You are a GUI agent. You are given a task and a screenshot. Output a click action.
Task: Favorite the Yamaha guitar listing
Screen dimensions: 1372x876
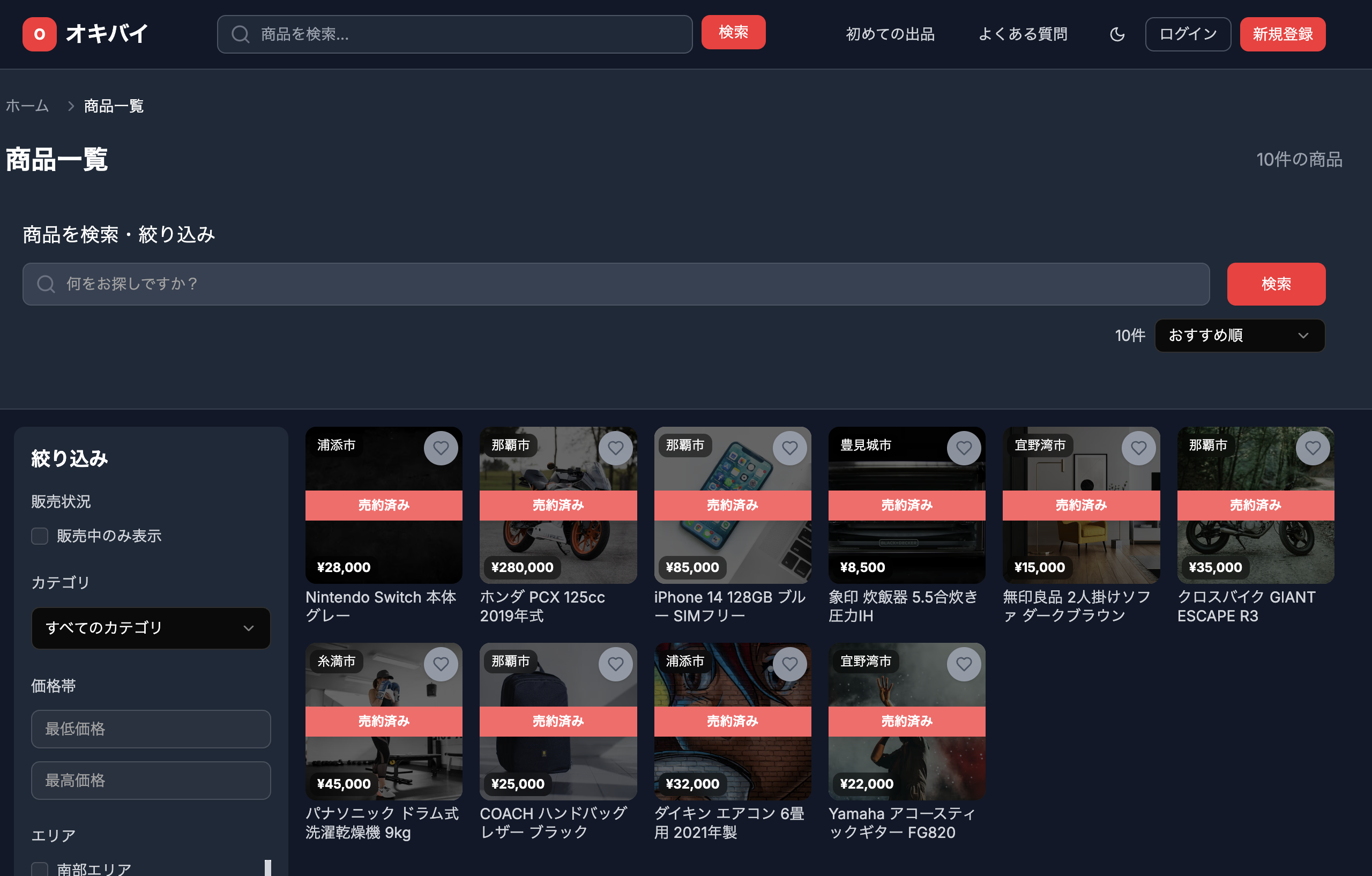[x=964, y=664]
